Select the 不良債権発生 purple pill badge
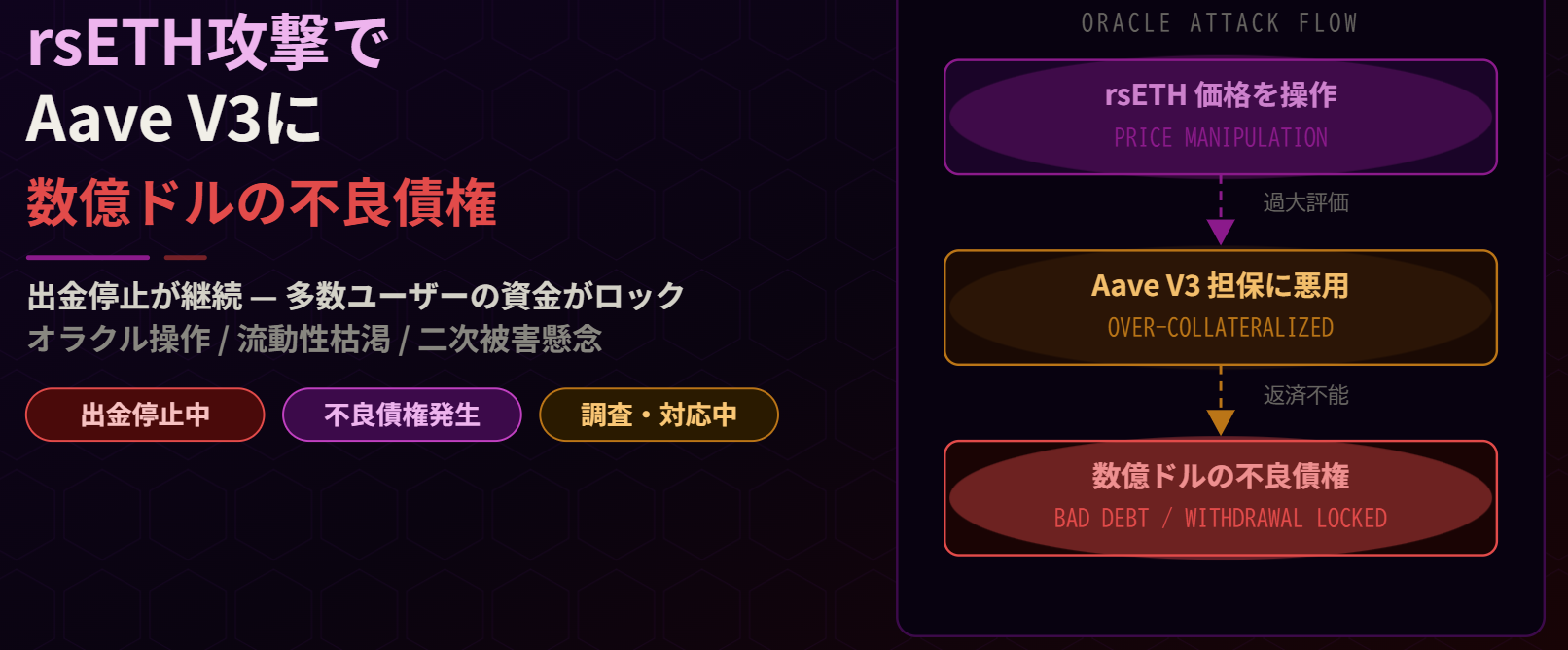 (x=402, y=415)
